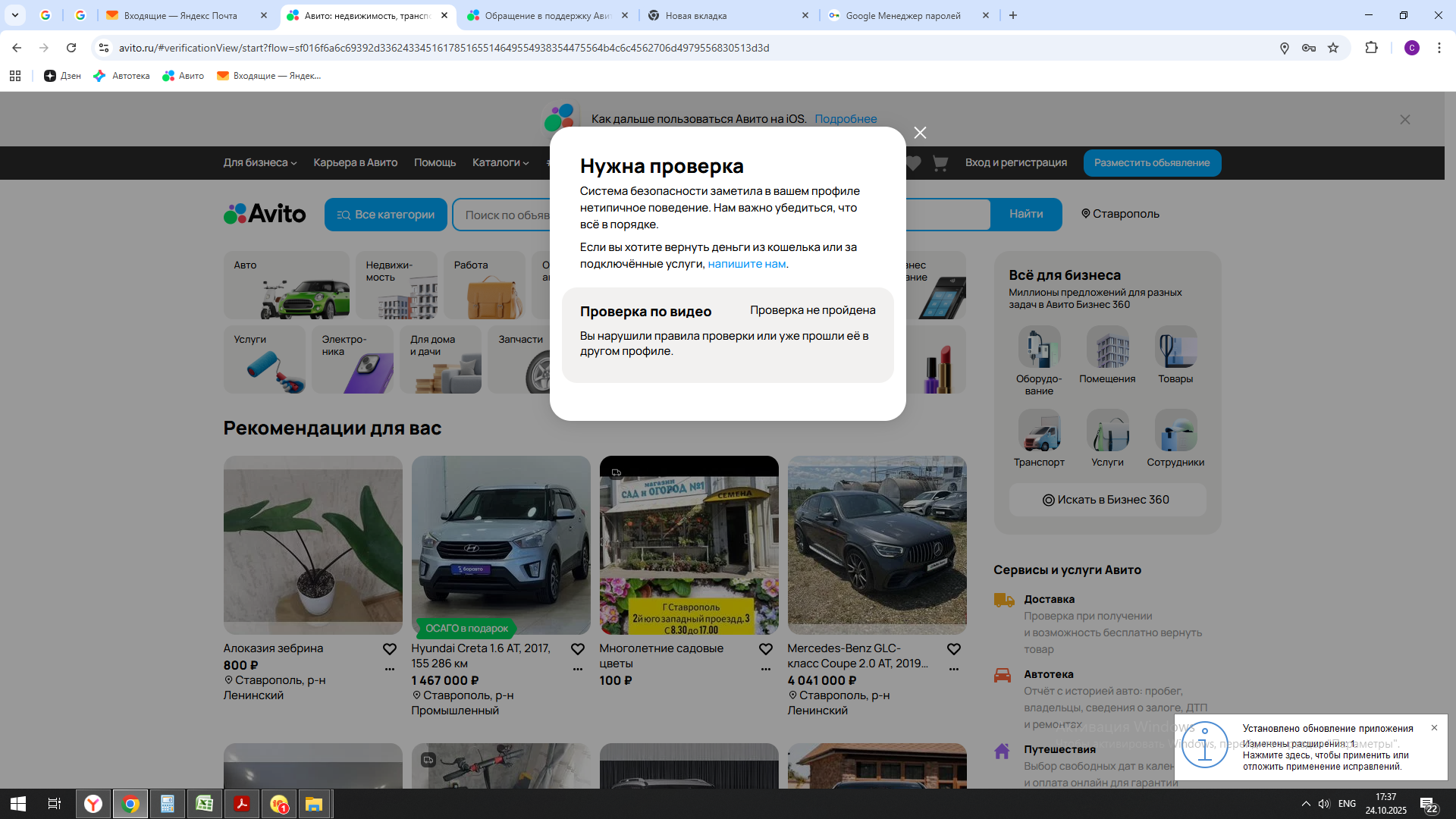Click the 'напишите нам' link in dialog

(746, 264)
